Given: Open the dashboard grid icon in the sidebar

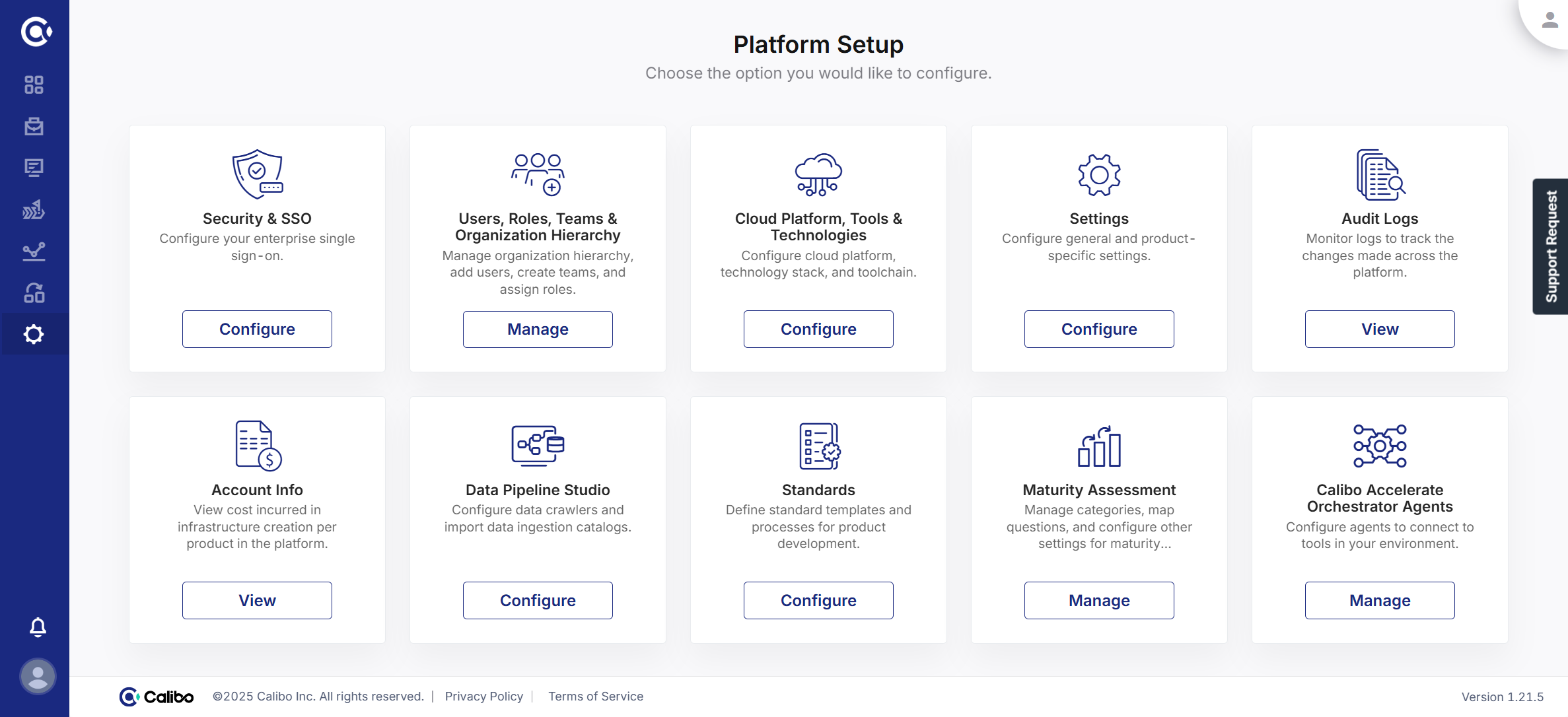Looking at the screenshot, I should point(34,85).
